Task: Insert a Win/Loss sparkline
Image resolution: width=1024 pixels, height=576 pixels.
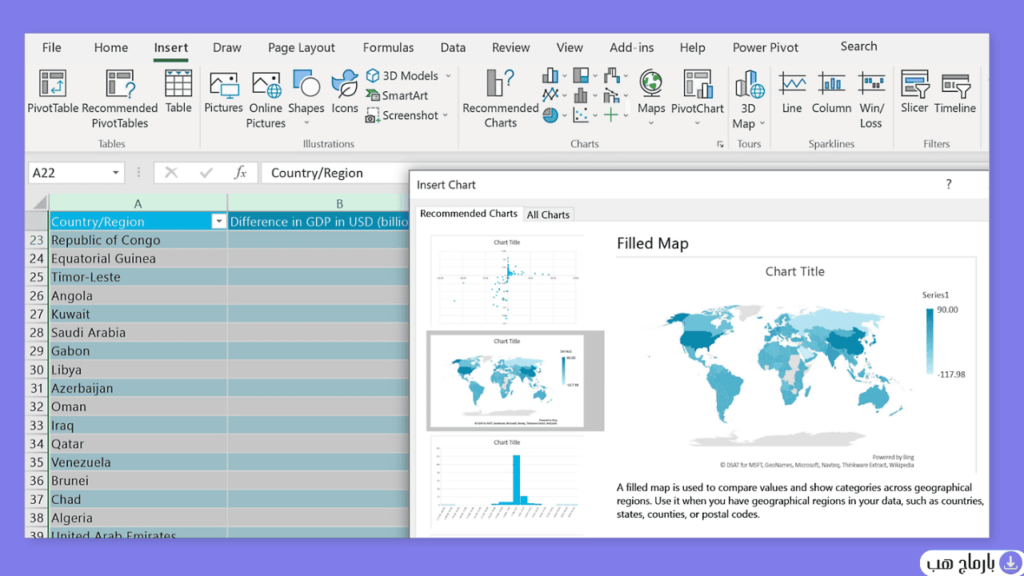Action: pyautogui.click(x=871, y=99)
